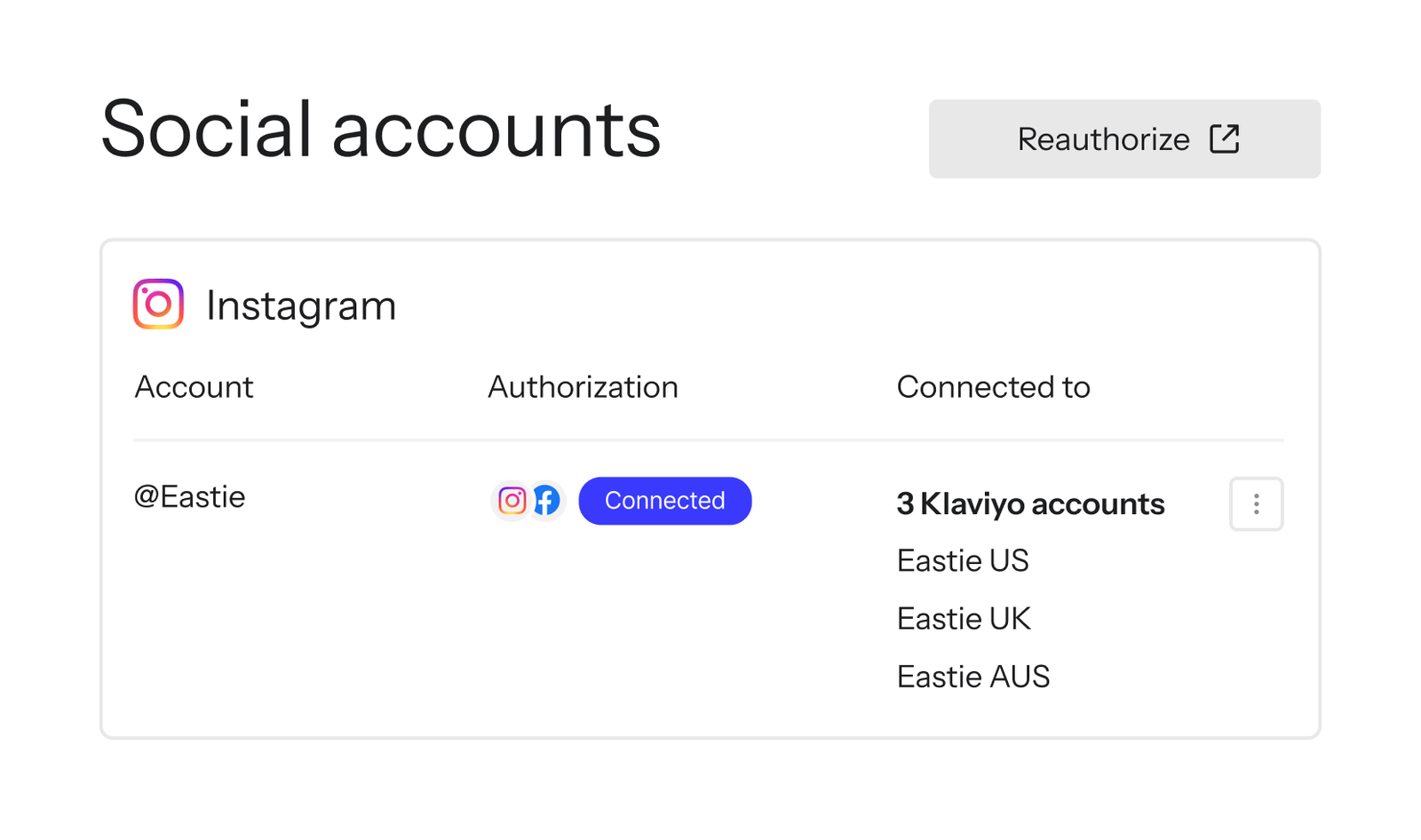This screenshot has height=840, width=1421.
Task: Select the @Eastie account name
Action: [189, 496]
